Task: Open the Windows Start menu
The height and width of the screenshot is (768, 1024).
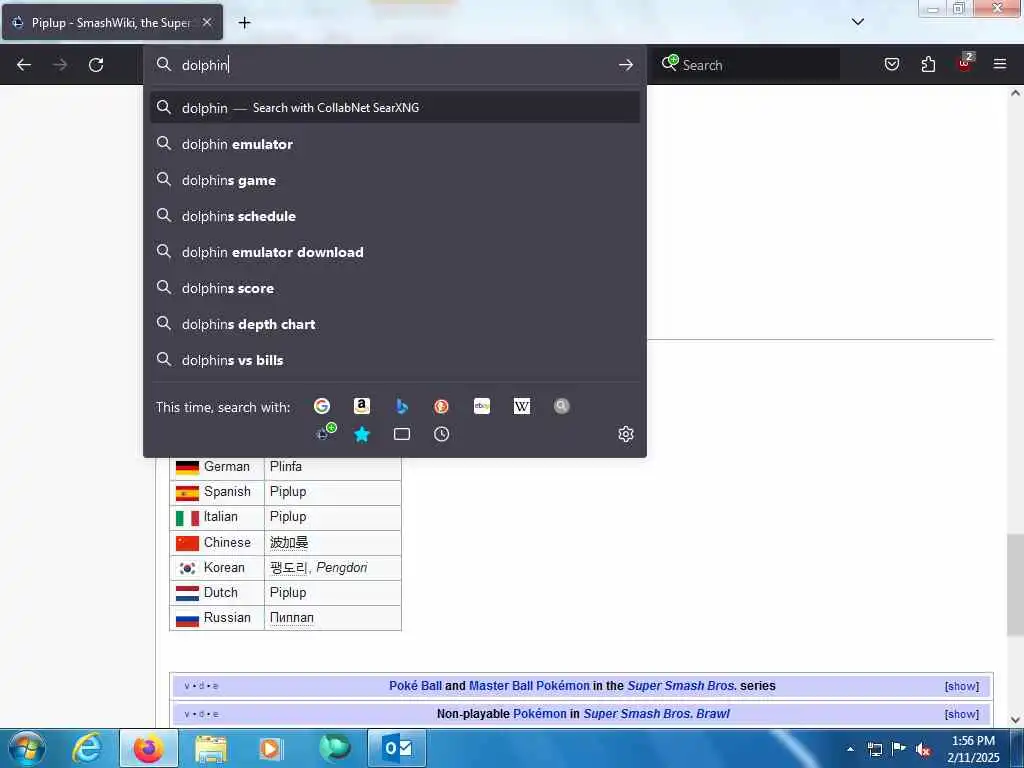Action: (x=26, y=748)
